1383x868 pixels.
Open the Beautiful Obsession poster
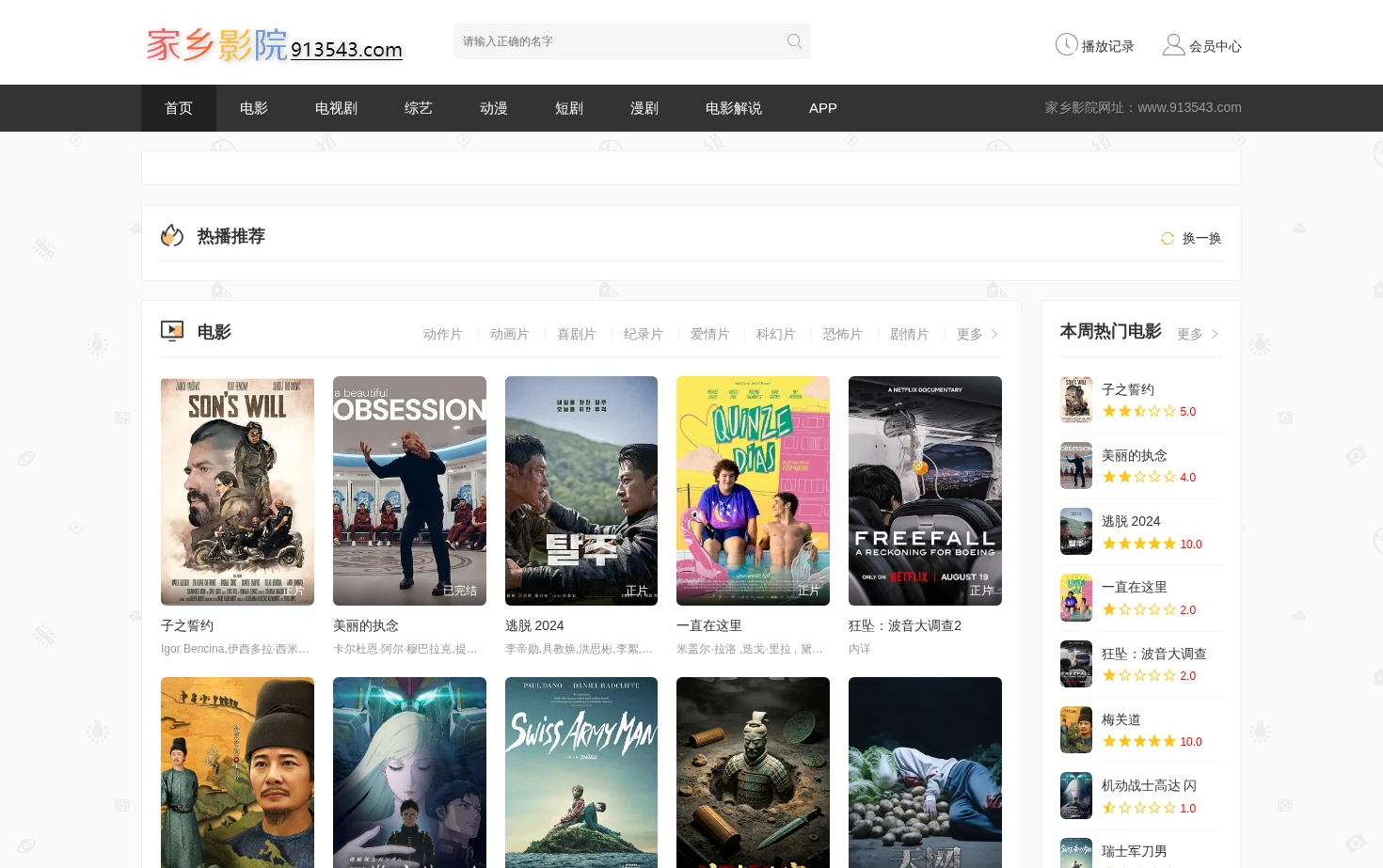409,491
